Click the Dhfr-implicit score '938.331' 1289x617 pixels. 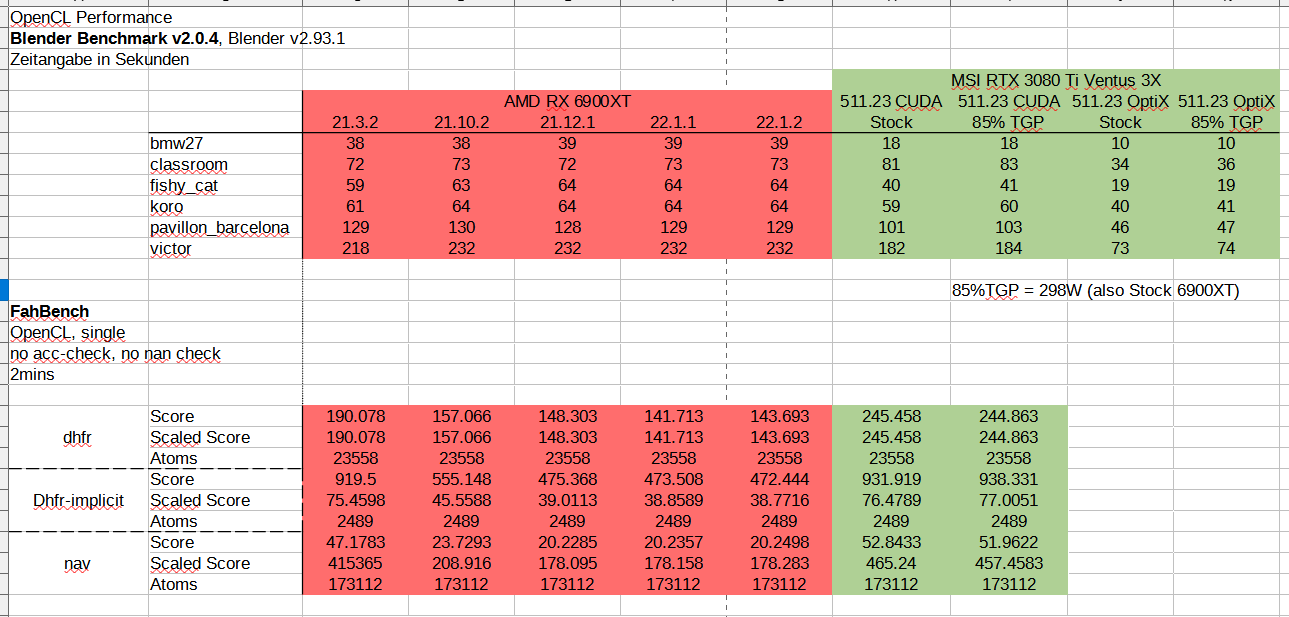pos(1008,479)
